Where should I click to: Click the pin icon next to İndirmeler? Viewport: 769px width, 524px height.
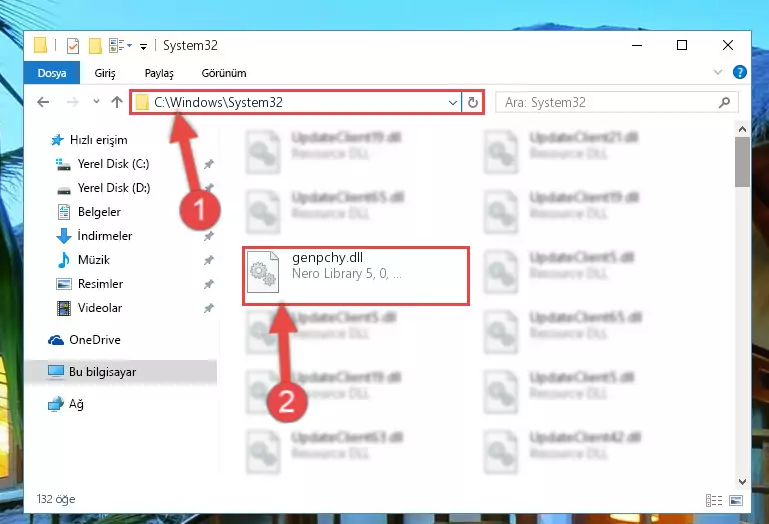pos(209,236)
